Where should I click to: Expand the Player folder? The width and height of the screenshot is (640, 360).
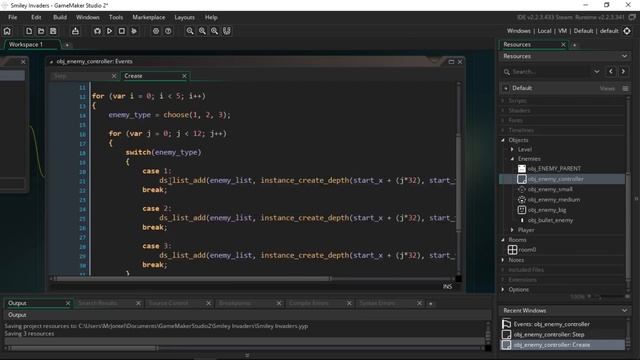(x=512, y=230)
